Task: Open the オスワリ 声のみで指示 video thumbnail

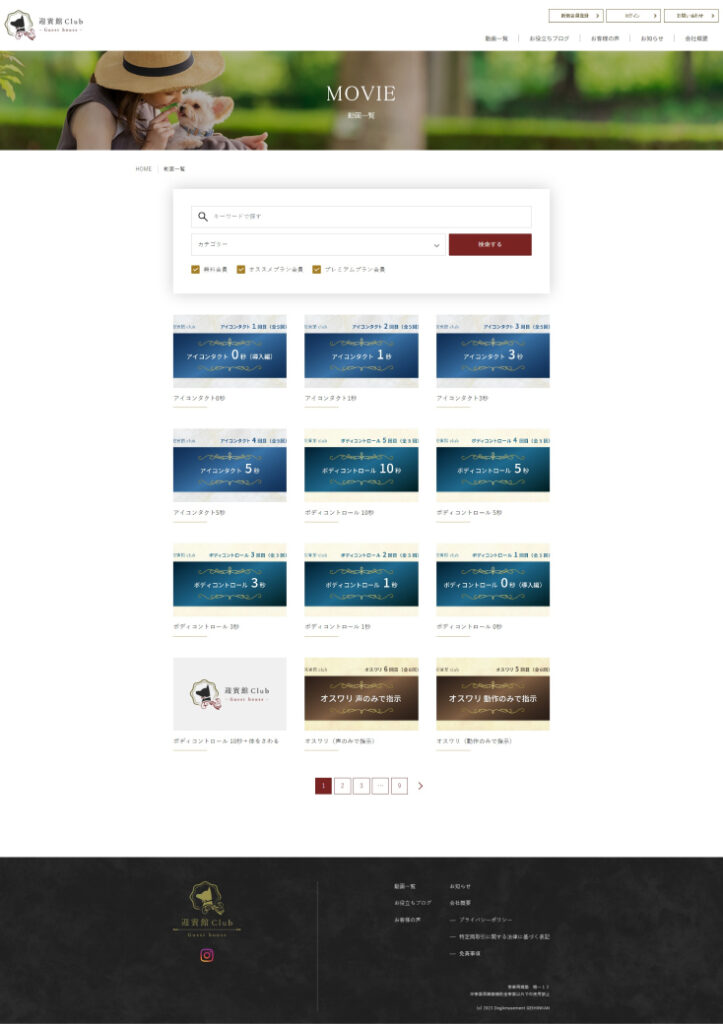Action: coord(361,694)
